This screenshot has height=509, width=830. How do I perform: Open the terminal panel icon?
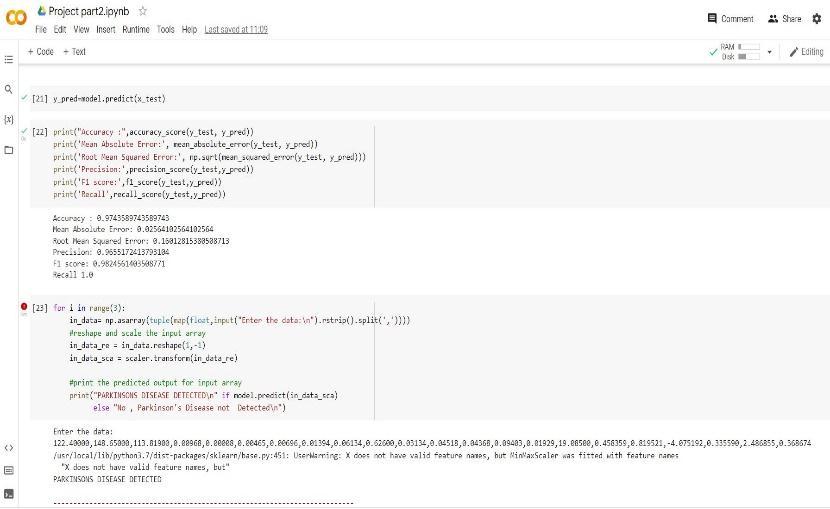tap(9, 493)
